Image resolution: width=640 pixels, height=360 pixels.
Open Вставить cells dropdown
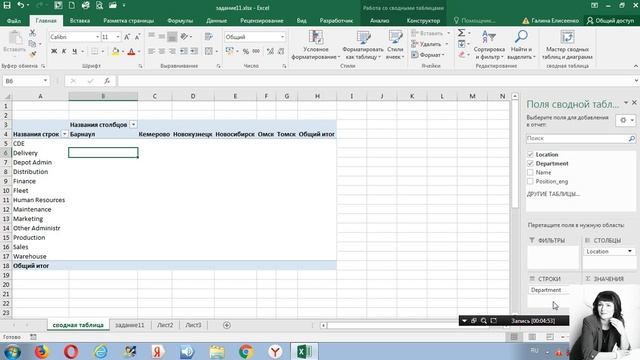pyautogui.click(x=448, y=33)
